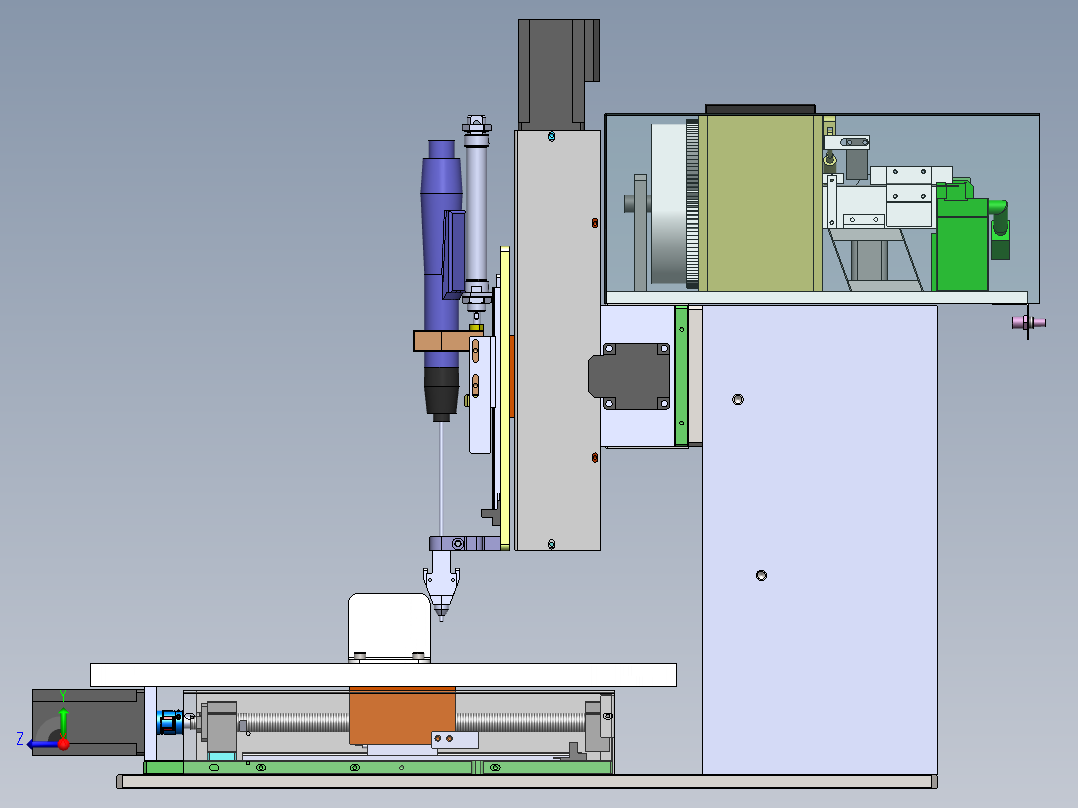Select the white workpiece block on the table
The width and height of the screenshot is (1078, 808).
389,626
